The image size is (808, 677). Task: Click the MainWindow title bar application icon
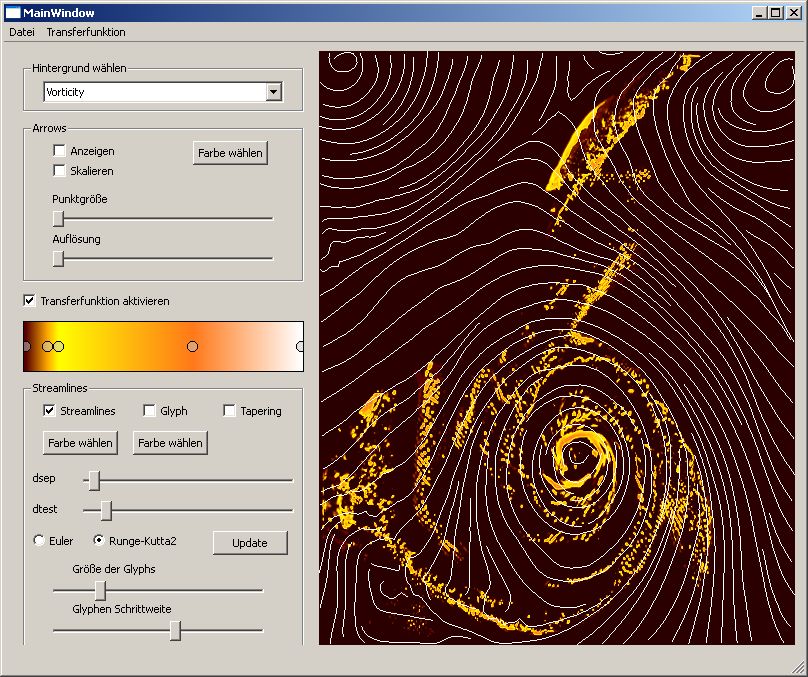click(x=13, y=12)
